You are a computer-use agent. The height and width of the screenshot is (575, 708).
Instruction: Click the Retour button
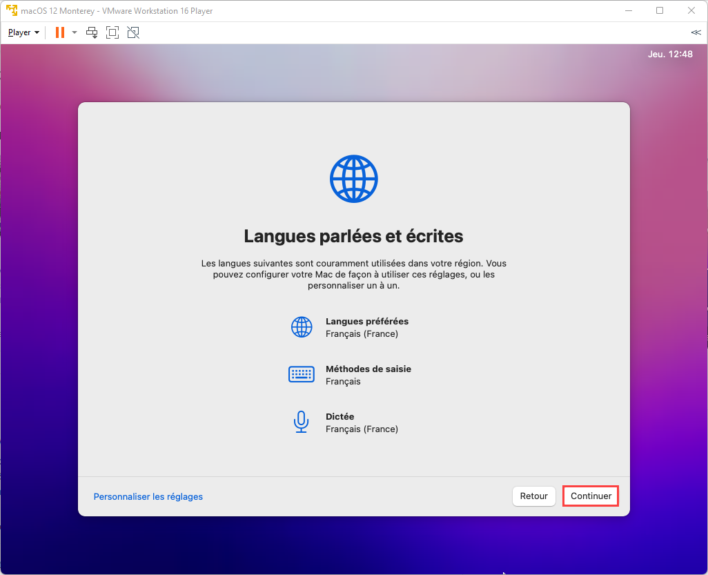pos(534,496)
